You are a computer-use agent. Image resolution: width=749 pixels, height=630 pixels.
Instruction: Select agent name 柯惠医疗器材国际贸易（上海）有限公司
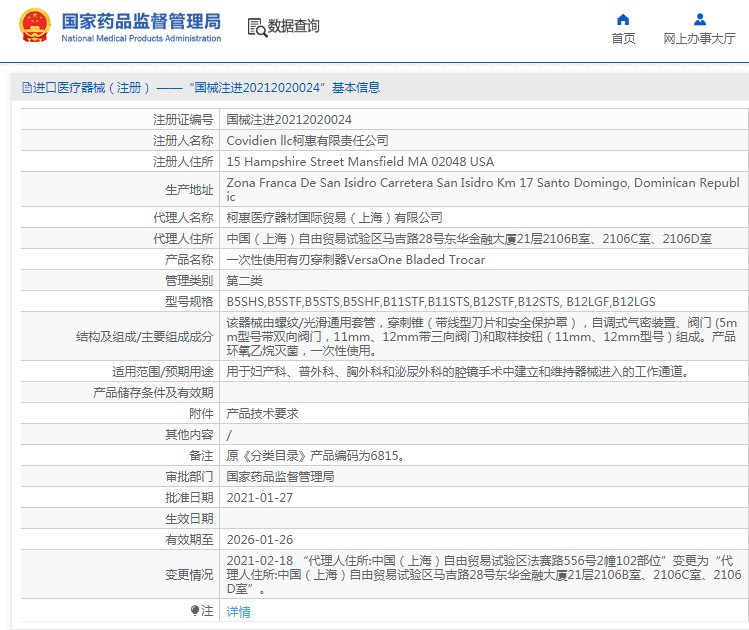pyautogui.click(x=334, y=218)
